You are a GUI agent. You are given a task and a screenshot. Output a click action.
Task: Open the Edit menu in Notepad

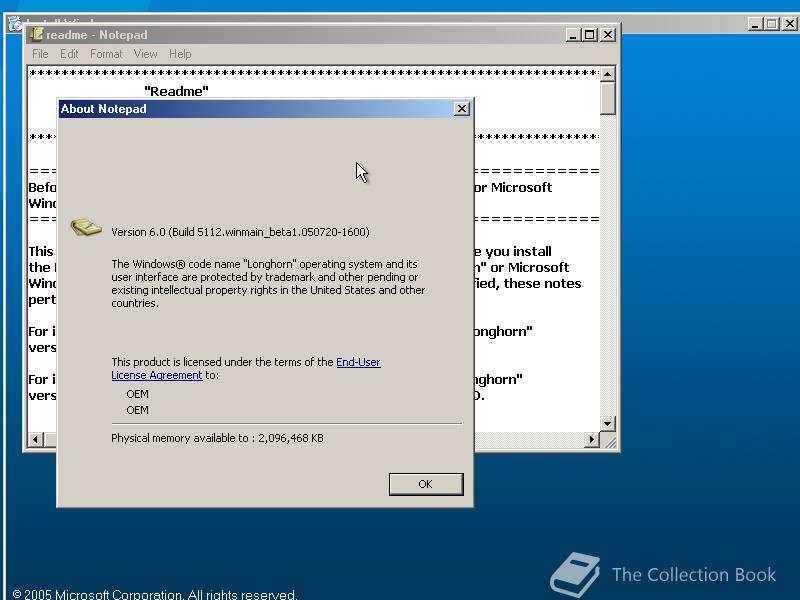69,54
